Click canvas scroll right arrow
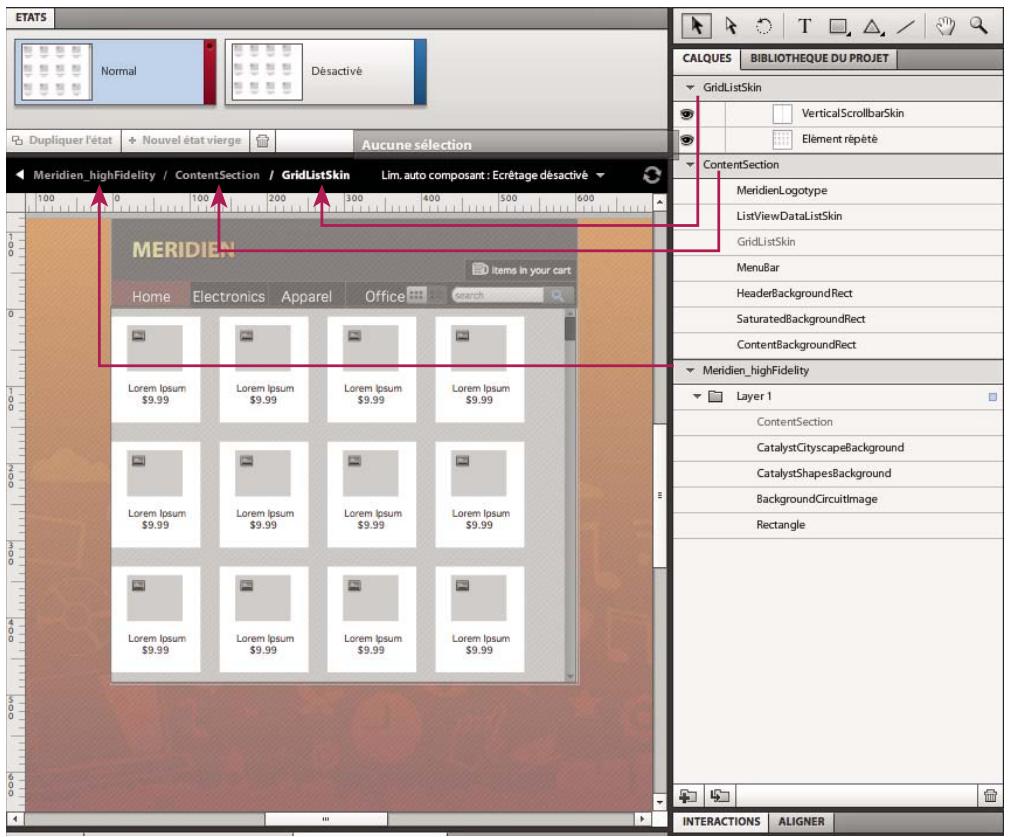The height and width of the screenshot is (837, 1012). point(642,819)
